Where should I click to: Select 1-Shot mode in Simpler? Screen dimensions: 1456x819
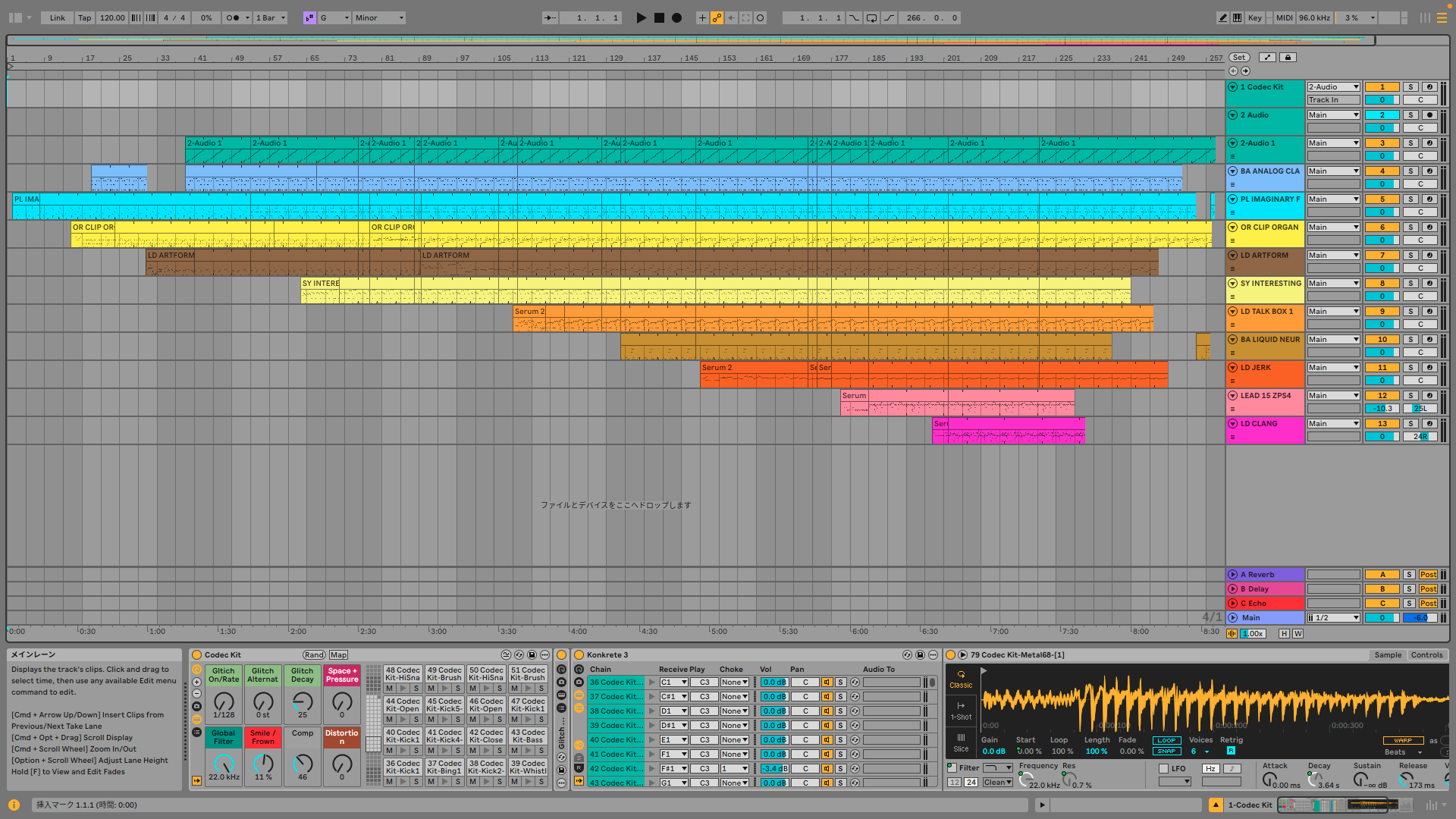961,711
